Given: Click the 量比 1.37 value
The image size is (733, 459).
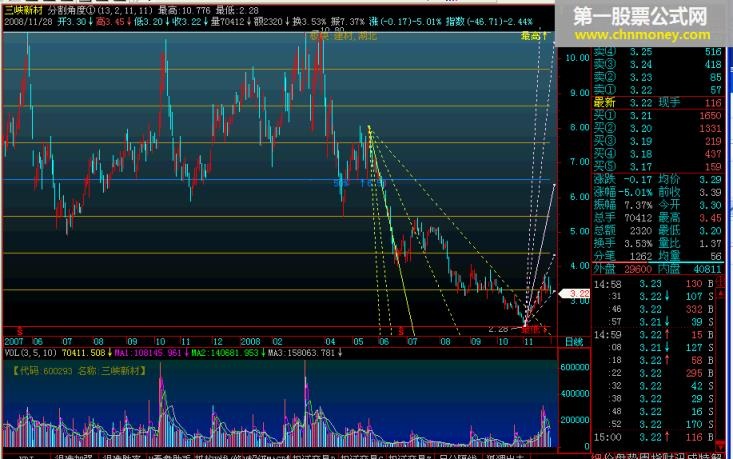Looking at the screenshot, I should point(711,243).
